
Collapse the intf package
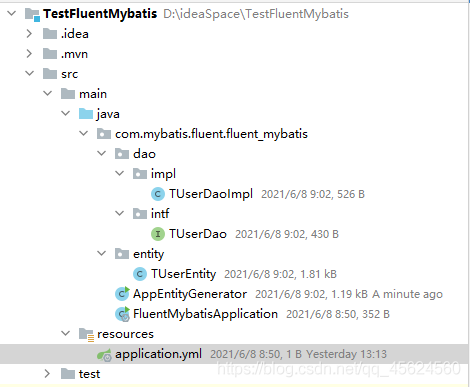click(119, 213)
